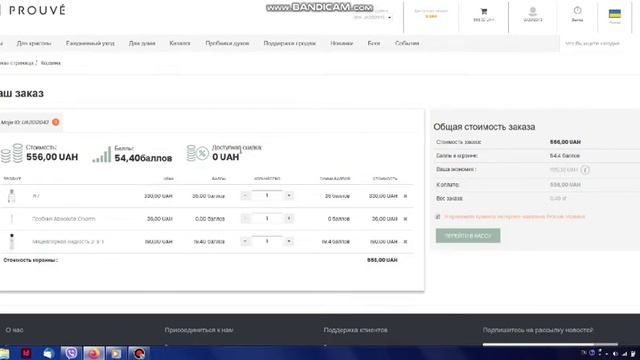Click the home page breadcrumb link
This screenshot has height=360, width=640.
pyautogui.click(x=16, y=63)
